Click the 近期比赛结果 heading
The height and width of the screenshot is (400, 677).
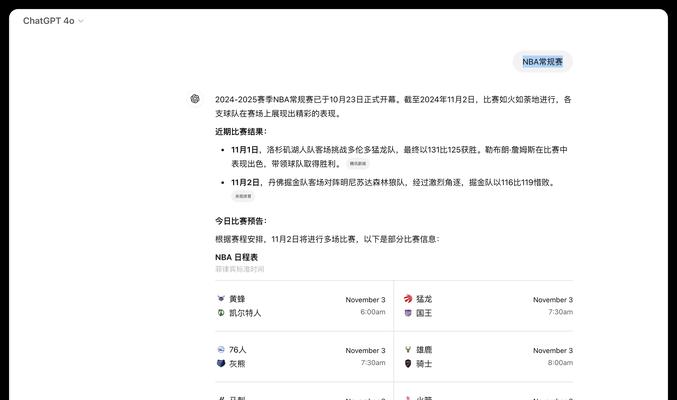tap(241, 132)
